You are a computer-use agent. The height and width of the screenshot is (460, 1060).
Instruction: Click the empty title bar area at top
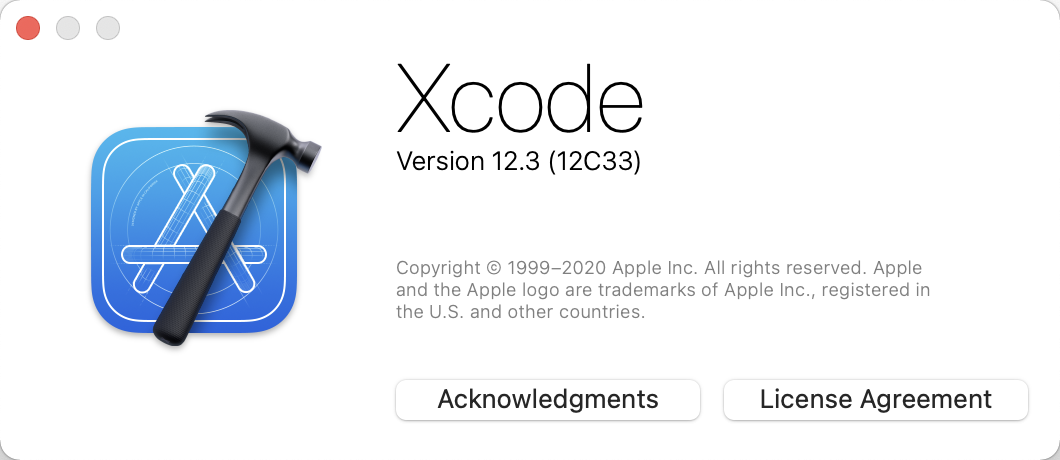coord(541,27)
